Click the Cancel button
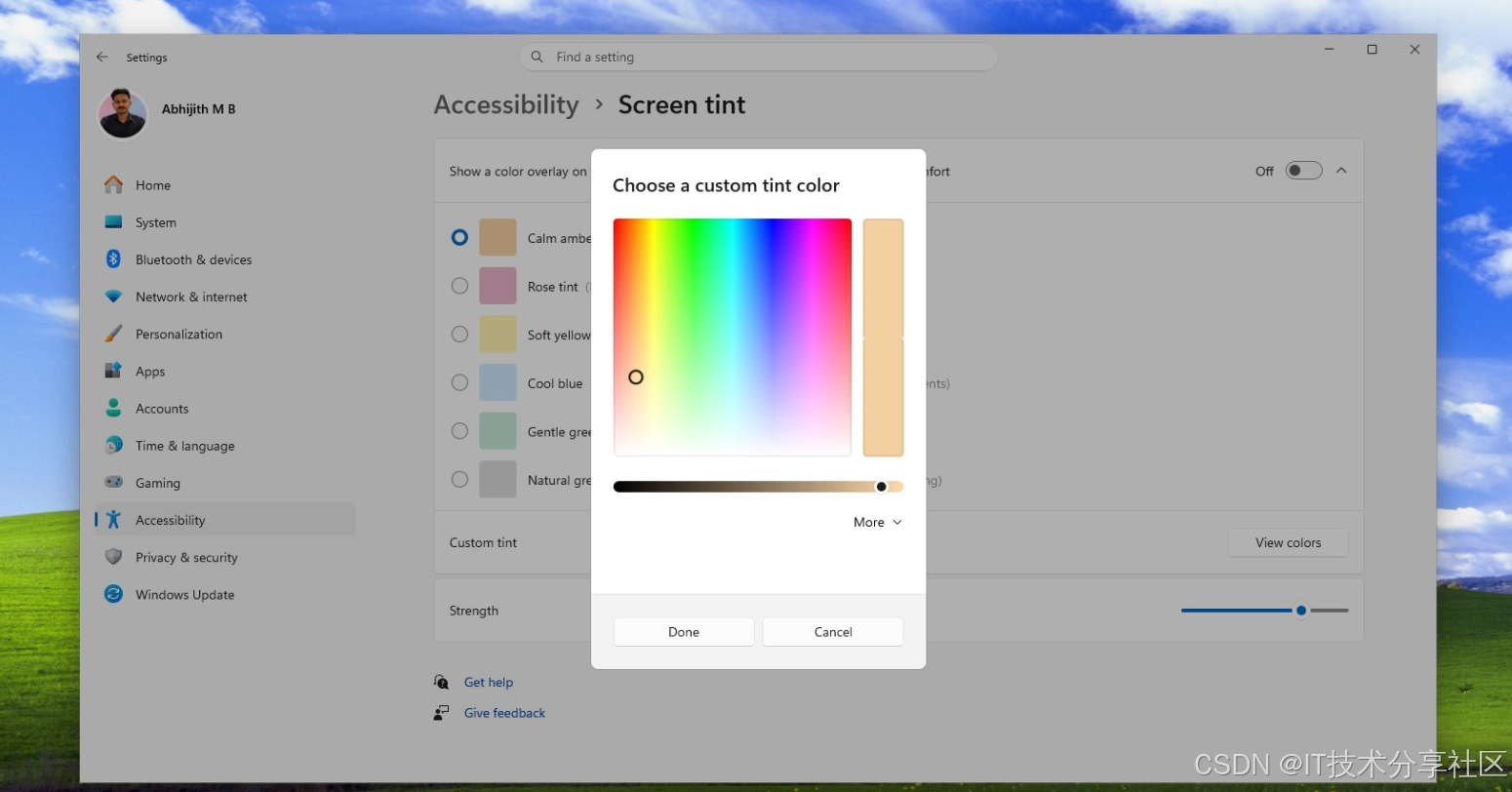The width and height of the screenshot is (1512, 792). coord(833,632)
